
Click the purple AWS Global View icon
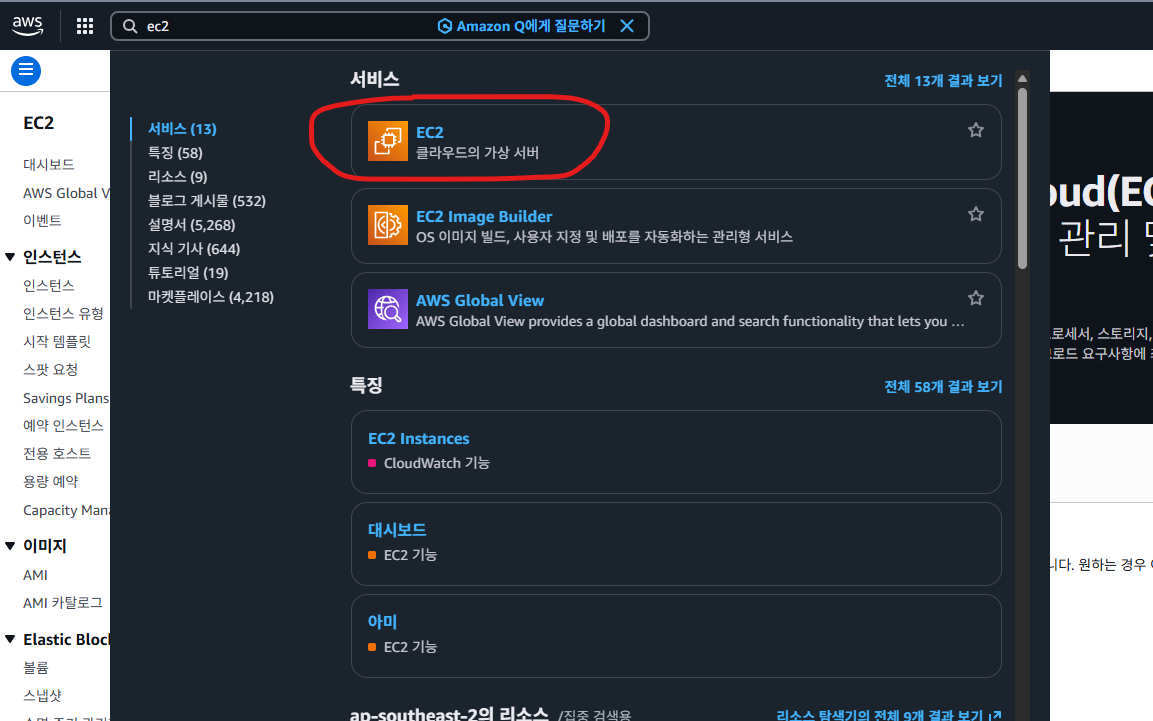point(388,309)
